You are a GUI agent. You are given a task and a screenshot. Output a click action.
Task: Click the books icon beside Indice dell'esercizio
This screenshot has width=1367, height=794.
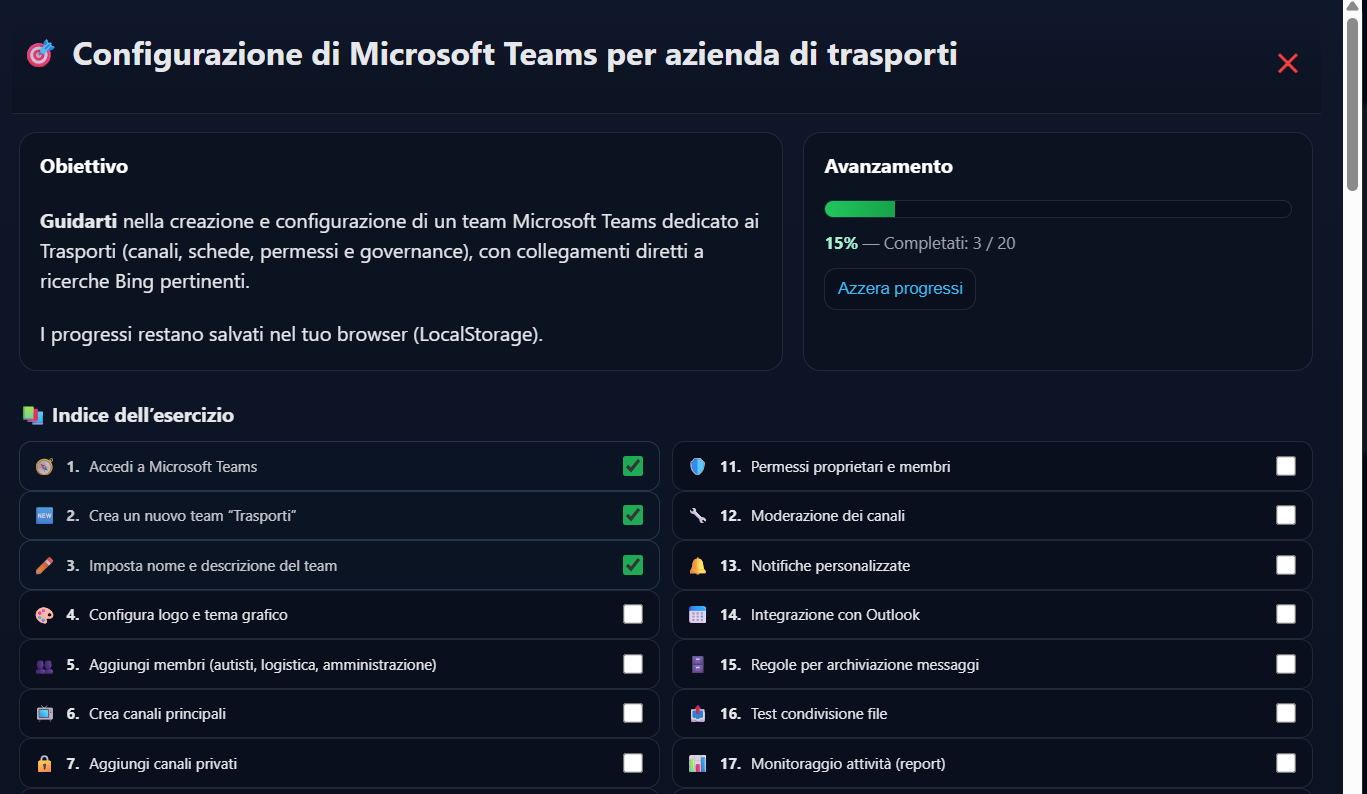pyautogui.click(x=33, y=415)
